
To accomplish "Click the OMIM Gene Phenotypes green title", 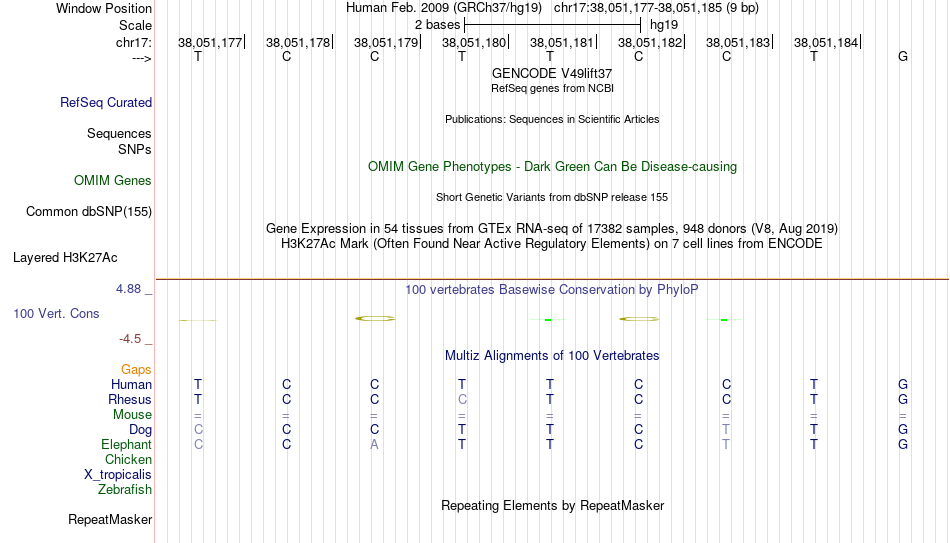I will (x=553, y=167).
